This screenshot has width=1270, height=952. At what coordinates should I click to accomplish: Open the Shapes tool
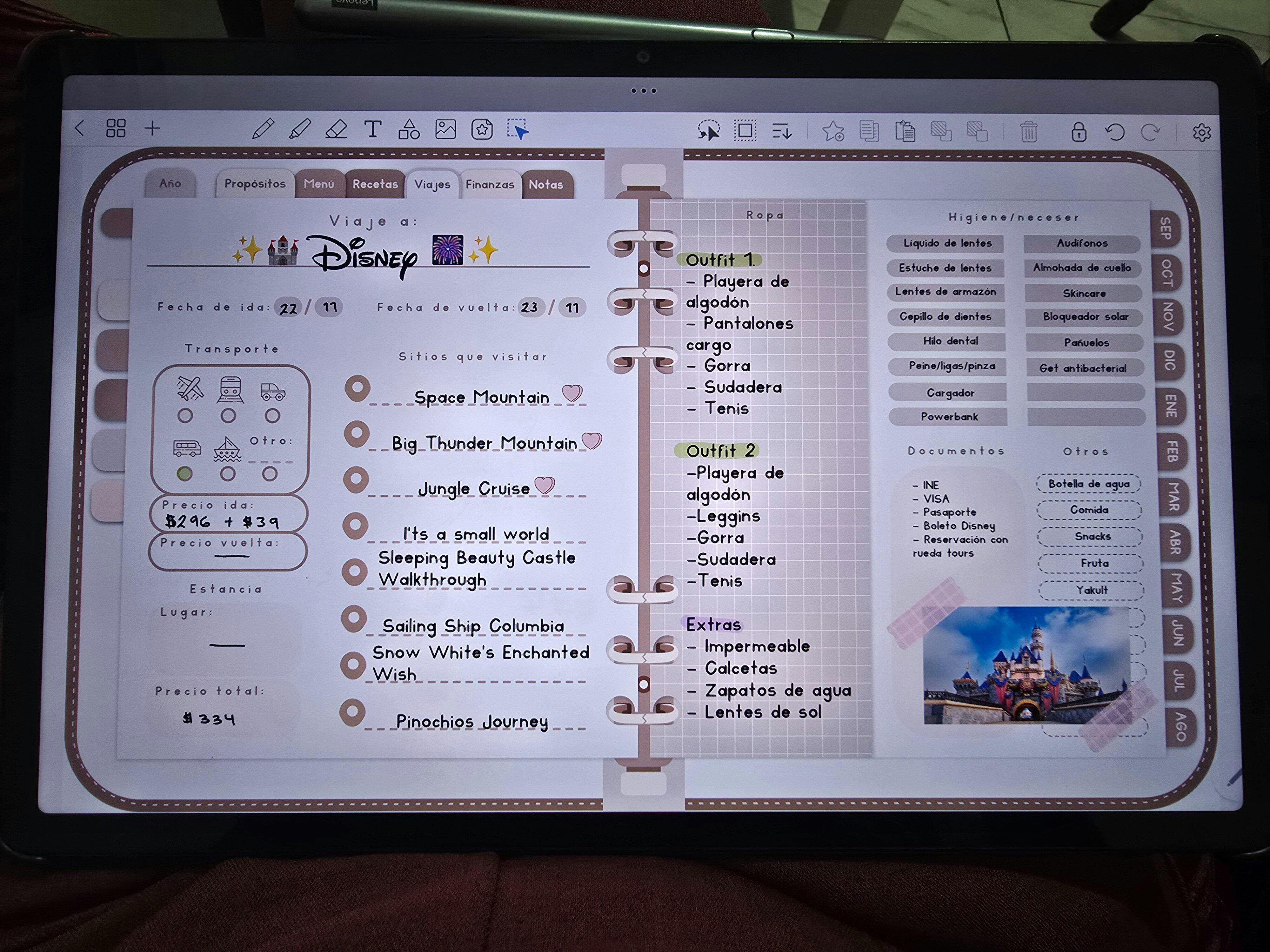point(409,130)
